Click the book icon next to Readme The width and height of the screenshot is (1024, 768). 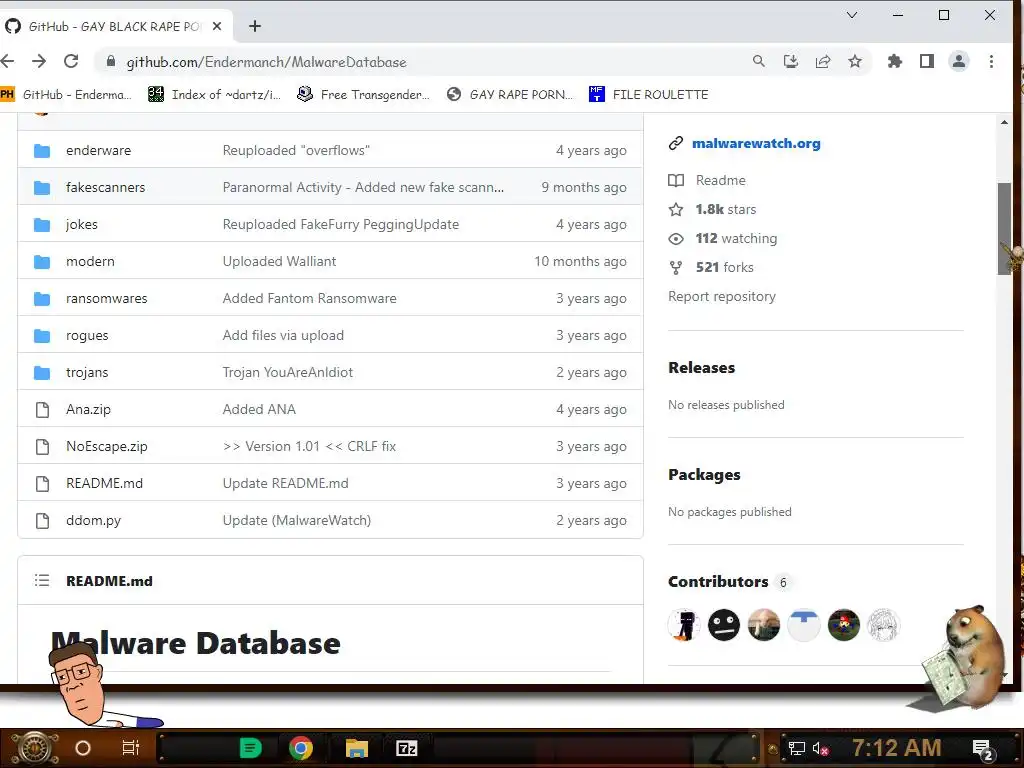[676, 180]
